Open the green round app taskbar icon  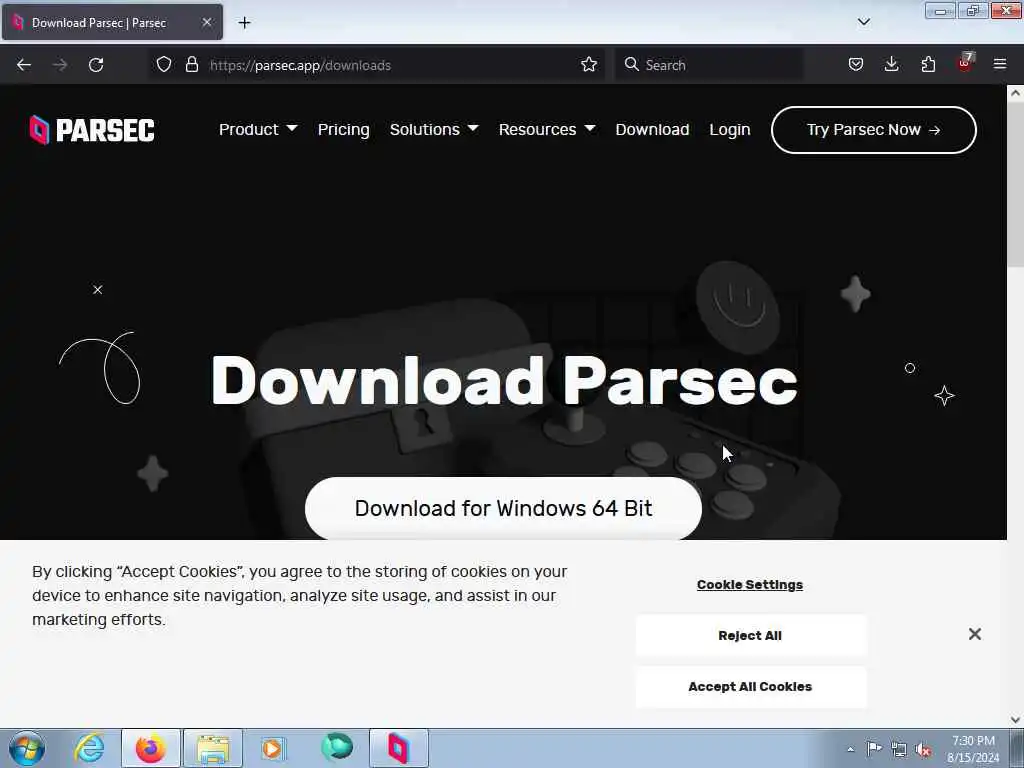(337, 748)
